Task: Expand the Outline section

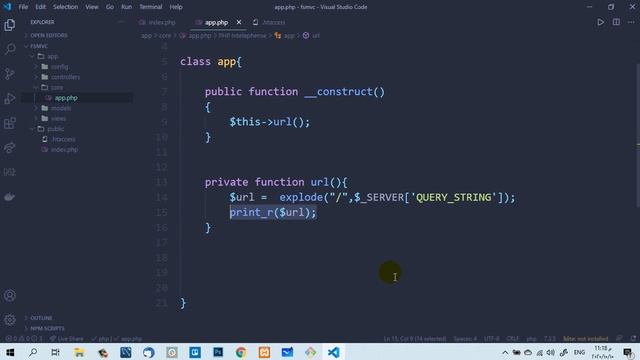Action: click(41, 318)
